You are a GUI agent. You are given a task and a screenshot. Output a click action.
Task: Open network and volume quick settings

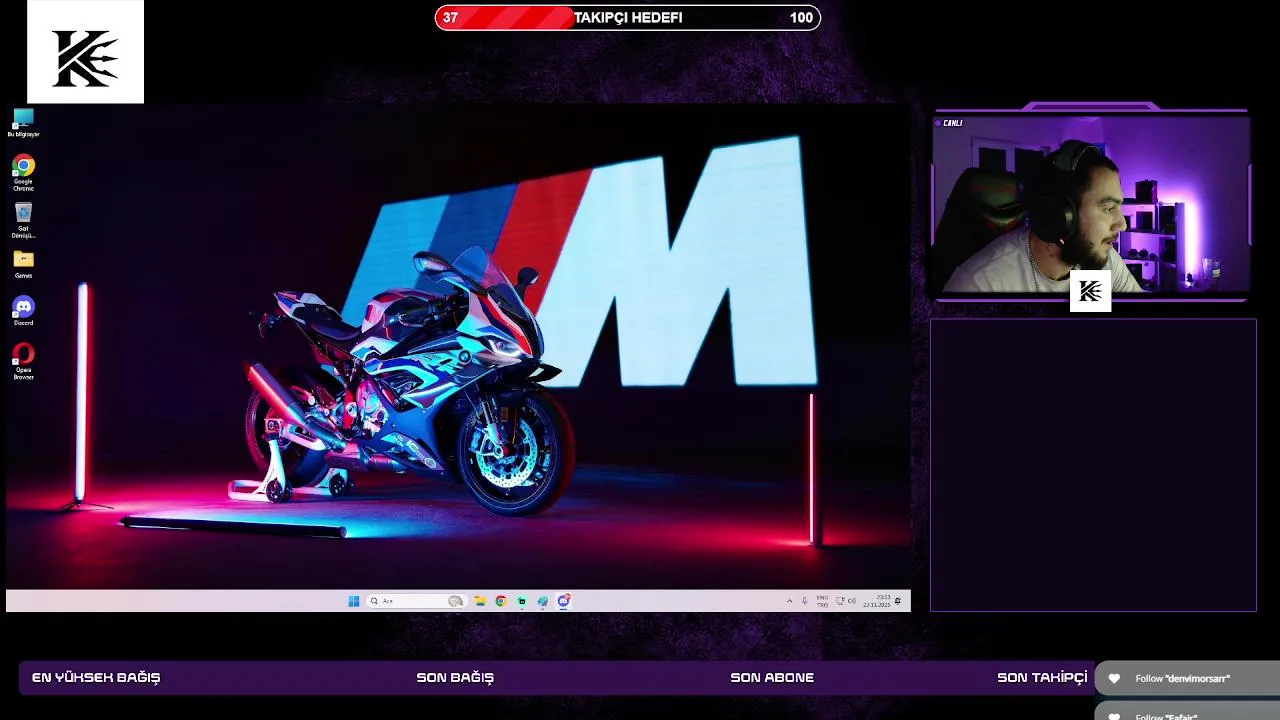click(x=846, y=601)
